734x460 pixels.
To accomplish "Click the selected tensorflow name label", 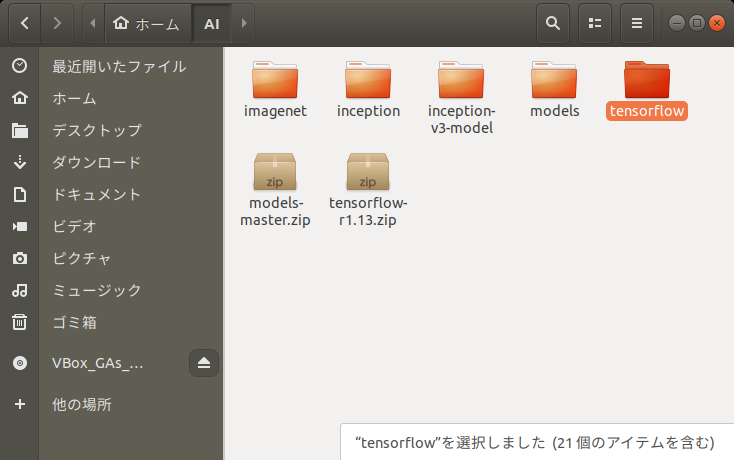I will point(647,111).
